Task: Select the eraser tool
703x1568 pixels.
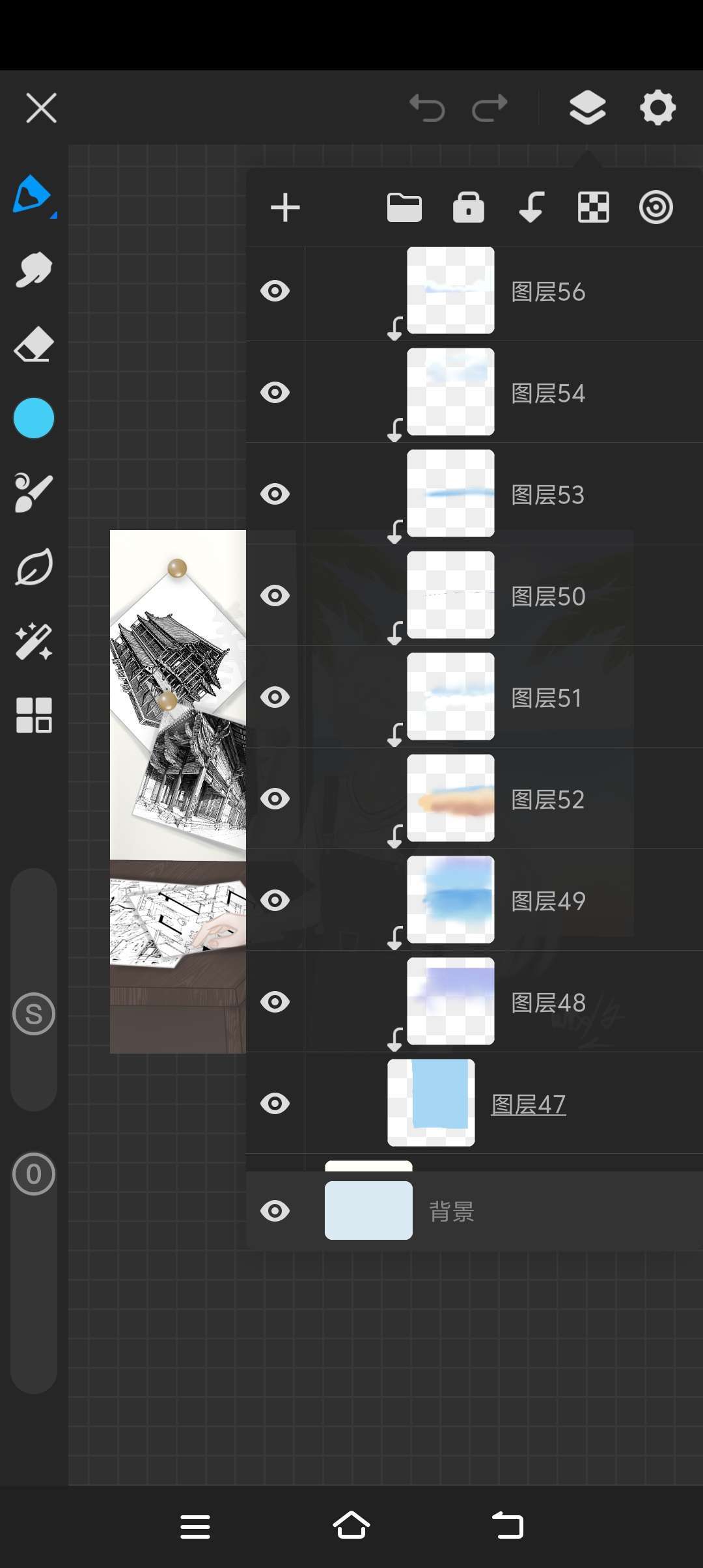Action: point(33,344)
